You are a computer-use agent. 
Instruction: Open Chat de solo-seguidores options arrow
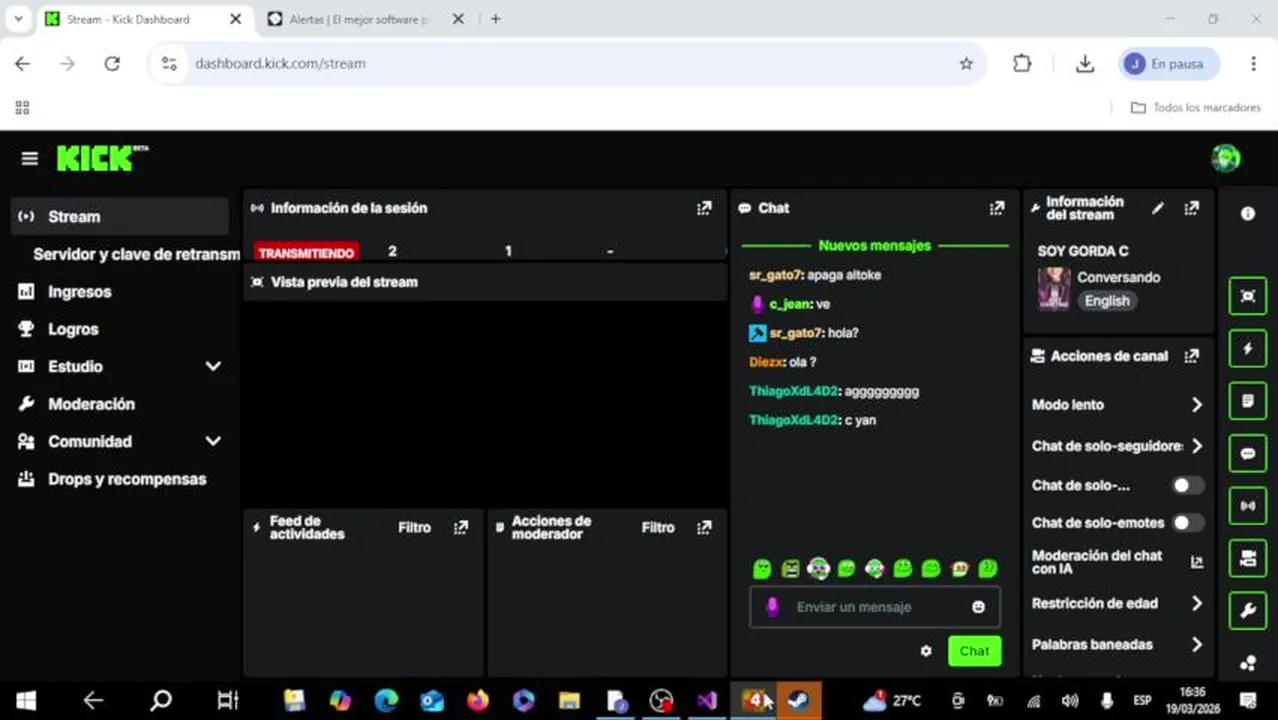[1197, 446]
